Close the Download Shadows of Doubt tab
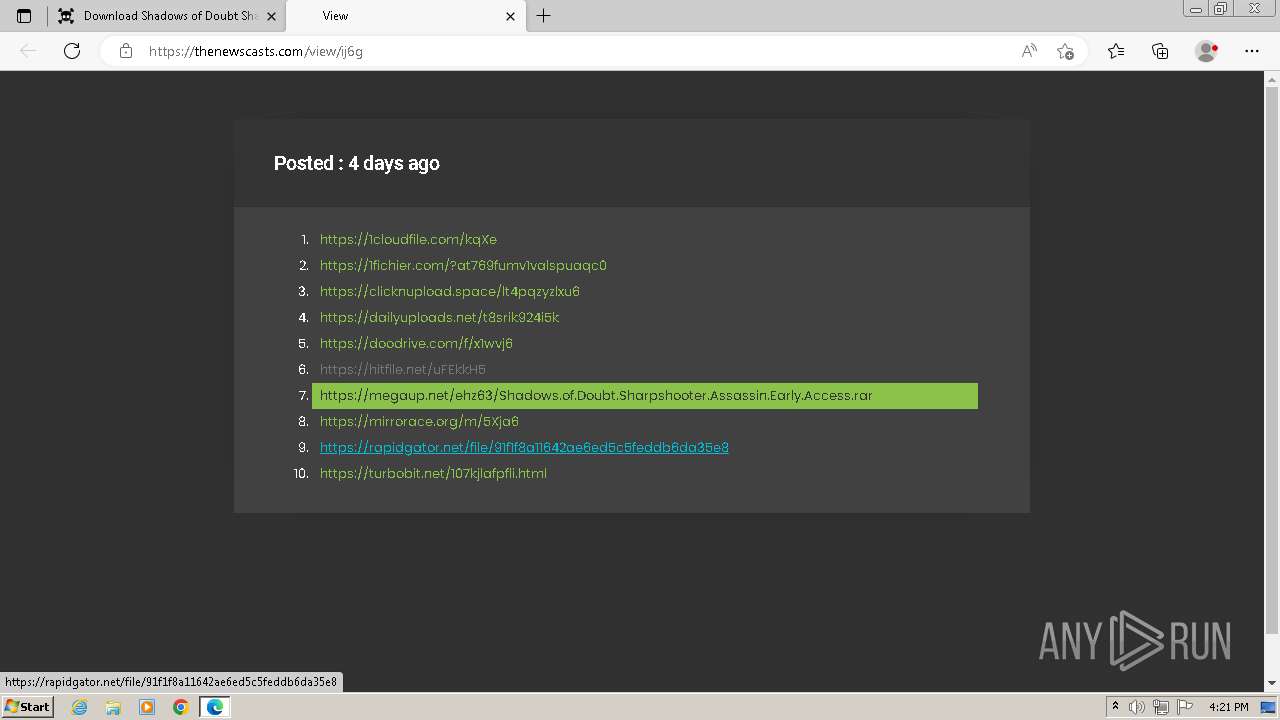 (271, 16)
